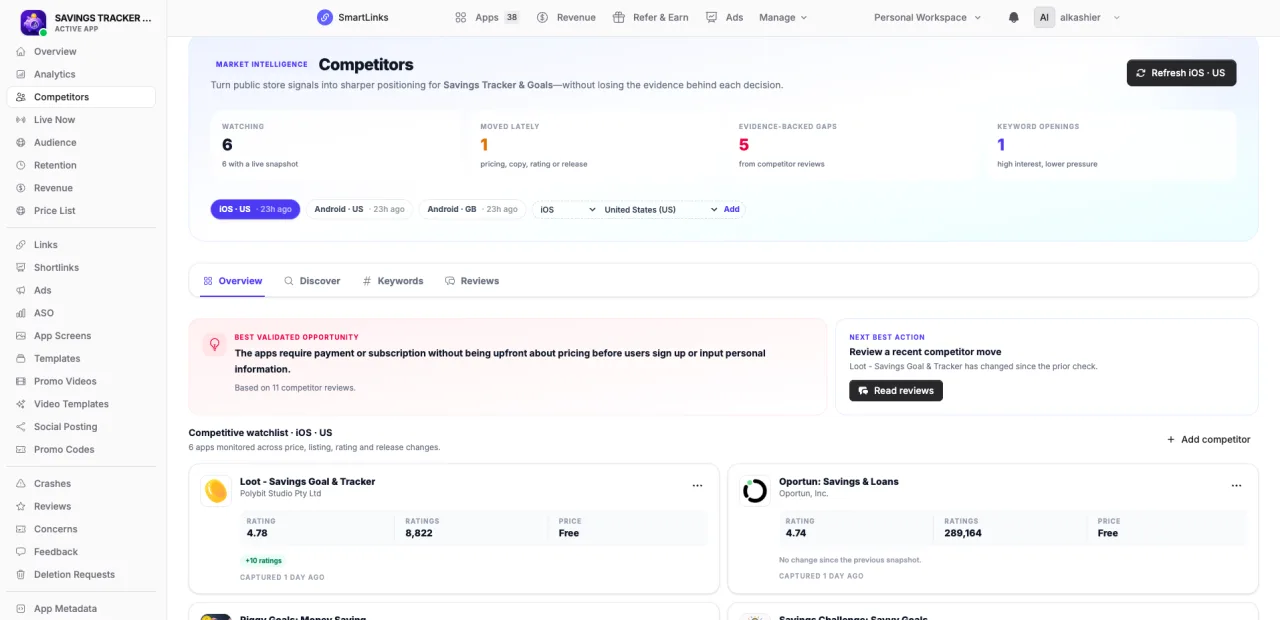Switch to the Discover tab
The width and height of the screenshot is (1280, 620).
[312, 281]
